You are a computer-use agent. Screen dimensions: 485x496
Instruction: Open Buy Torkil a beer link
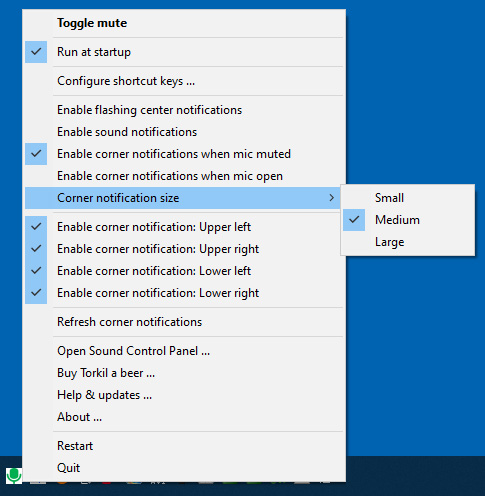pos(184,373)
